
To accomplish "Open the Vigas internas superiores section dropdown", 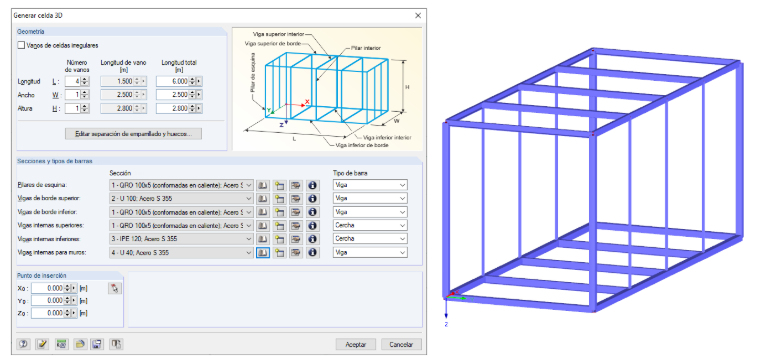I will (x=181, y=225).
